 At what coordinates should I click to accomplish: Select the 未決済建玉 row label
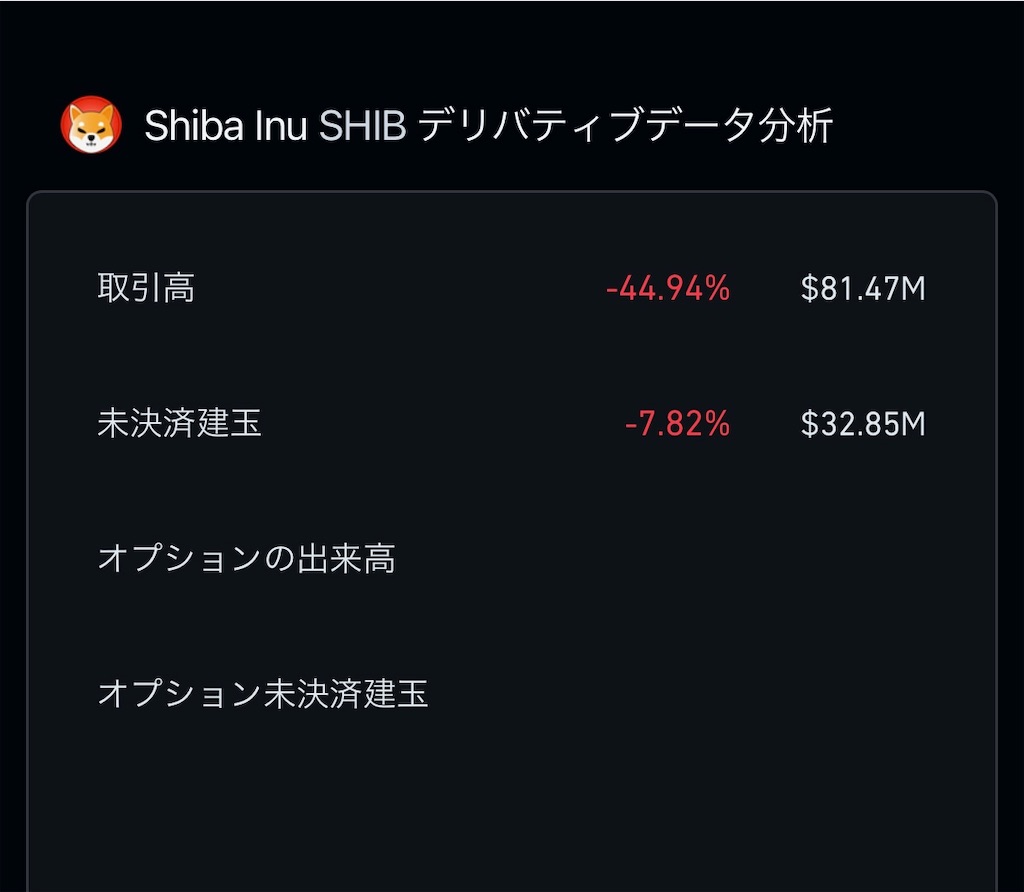180,423
